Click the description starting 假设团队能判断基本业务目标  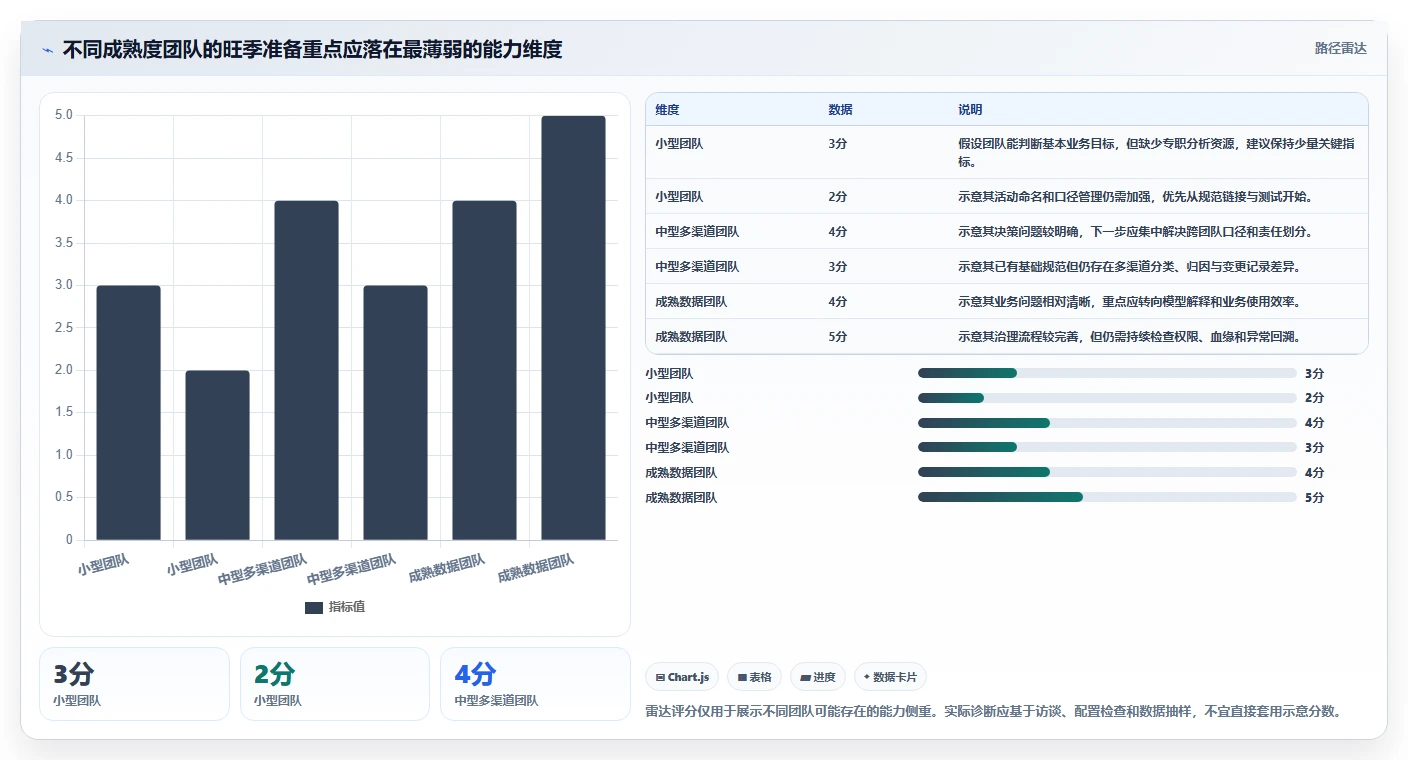[x=1157, y=152]
